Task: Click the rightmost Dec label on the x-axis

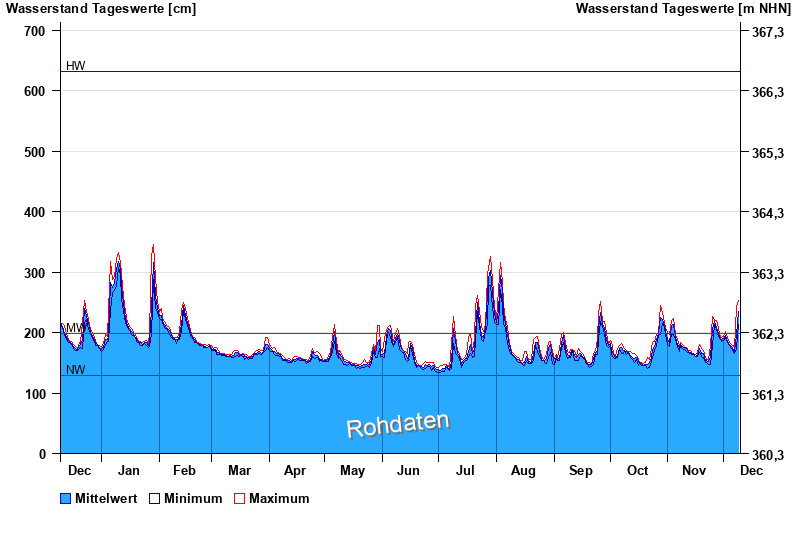Action: (x=751, y=470)
